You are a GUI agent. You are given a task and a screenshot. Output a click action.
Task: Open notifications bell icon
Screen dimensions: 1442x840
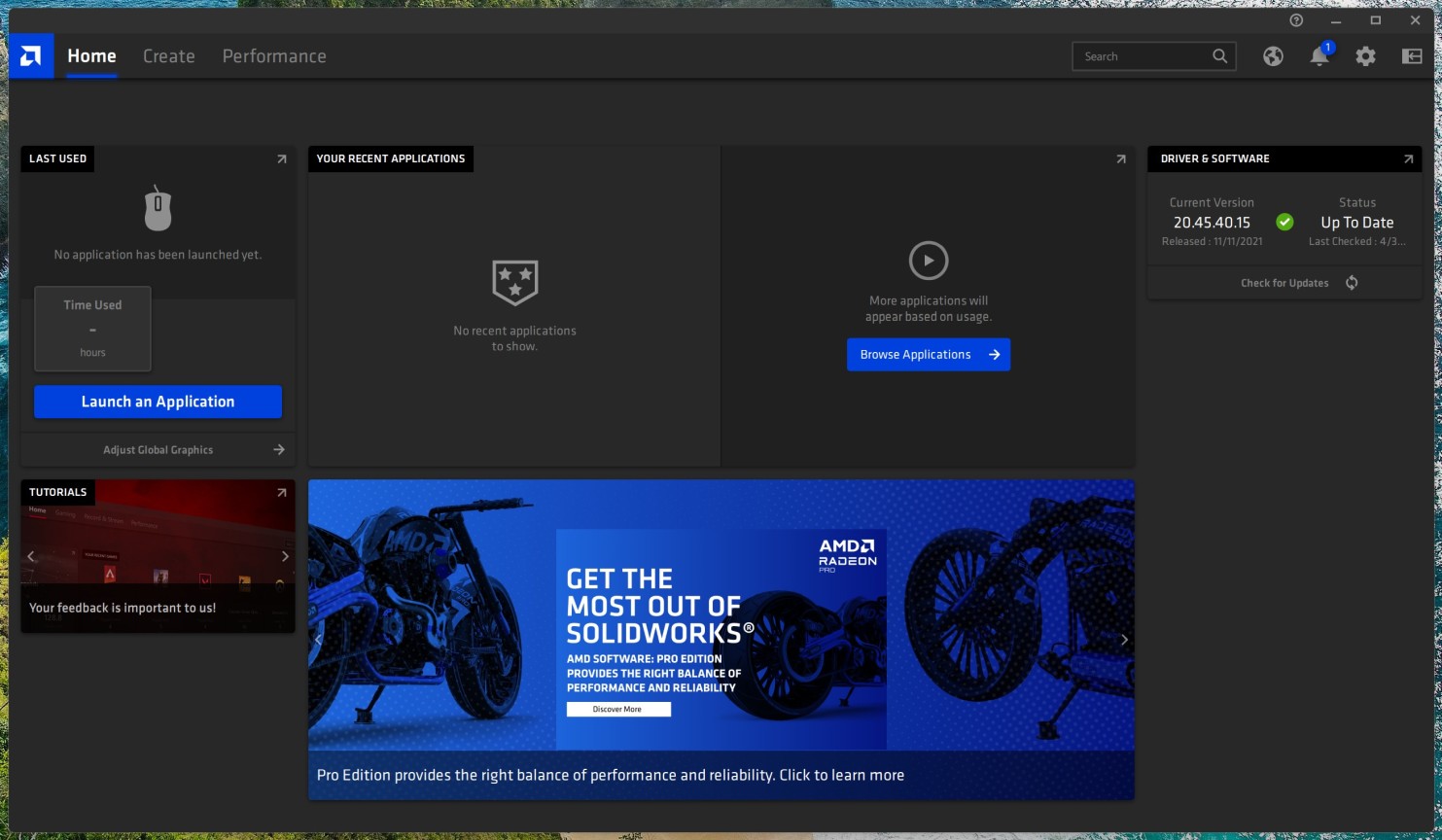[1319, 55]
